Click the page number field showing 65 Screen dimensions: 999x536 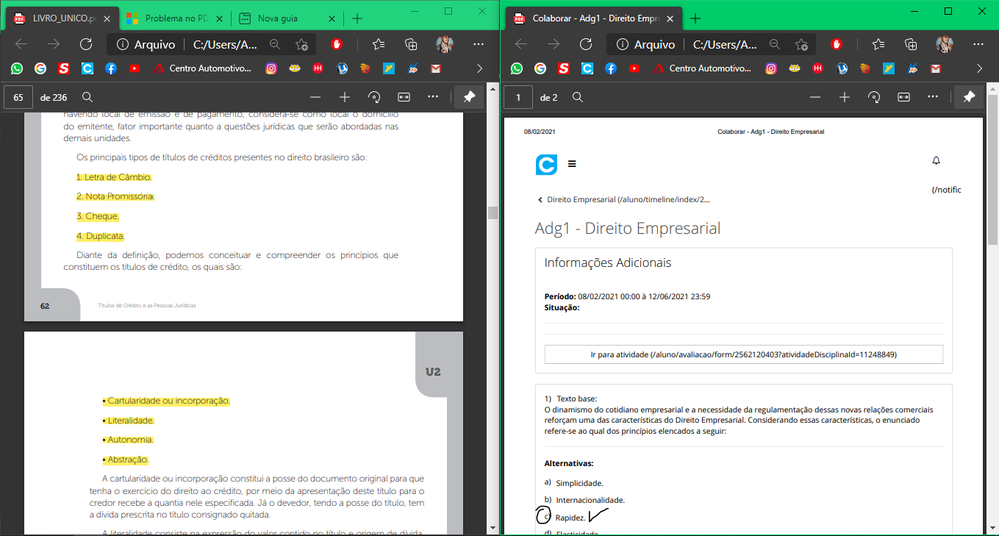click(x=18, y=97)
